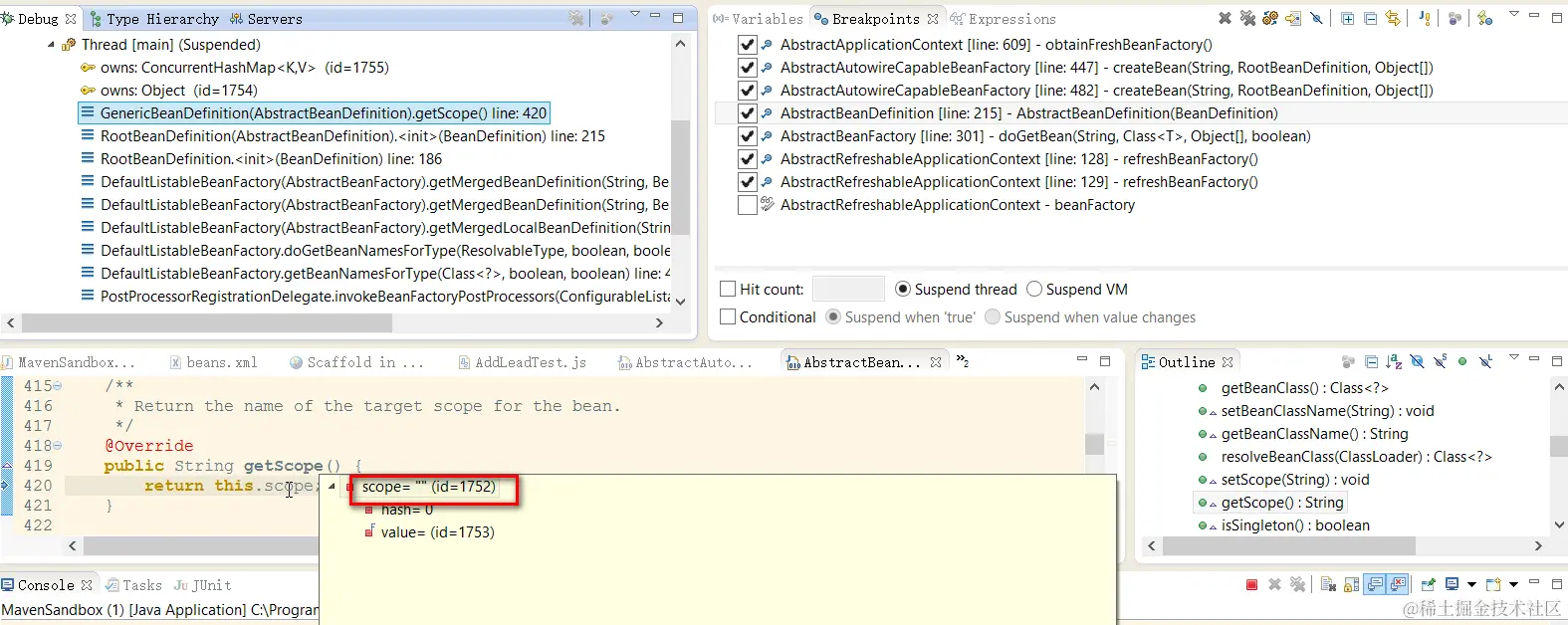Open Breakpoints view menu triangle
The image size is (1568, 625).
1514,14
